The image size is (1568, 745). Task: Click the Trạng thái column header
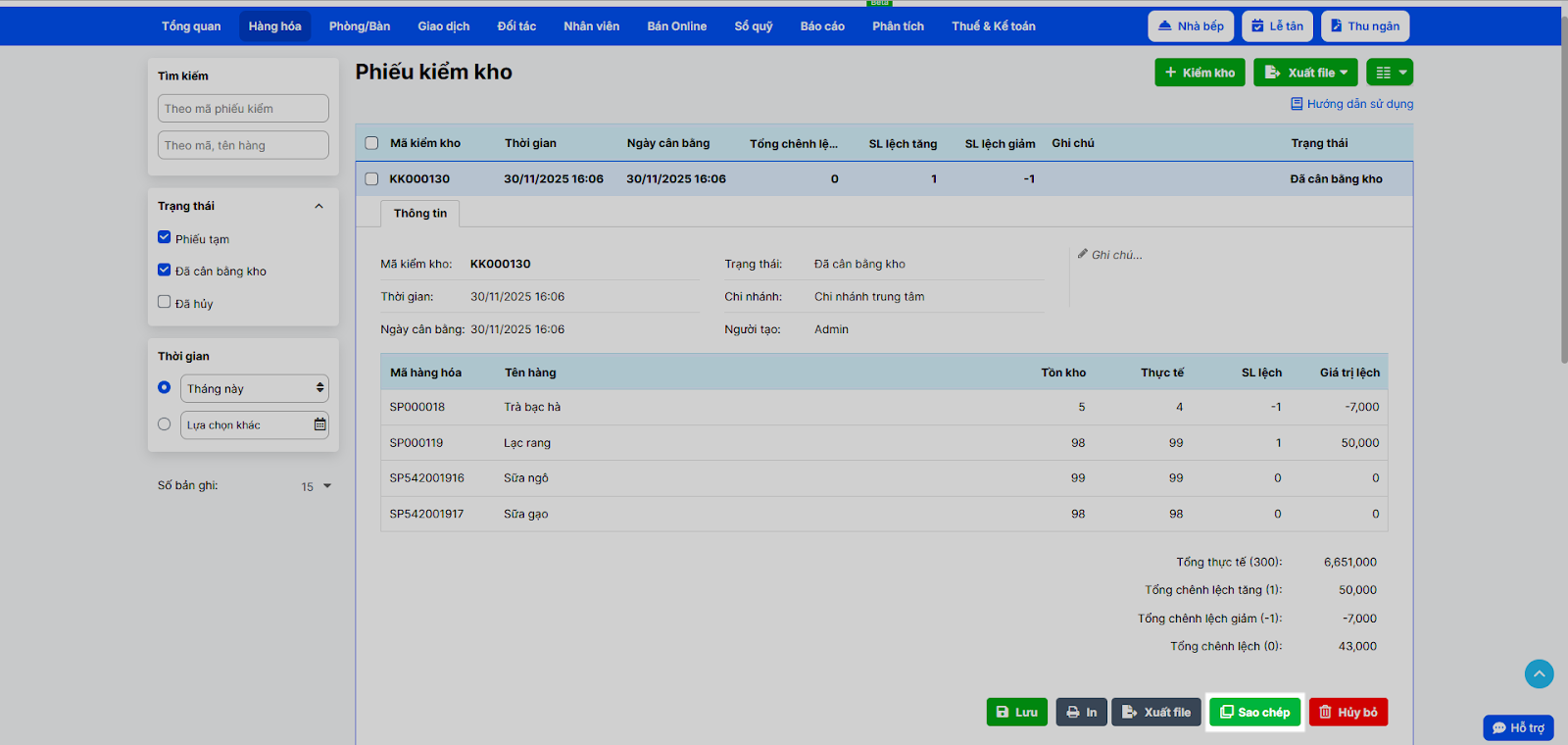(1319, 143)
